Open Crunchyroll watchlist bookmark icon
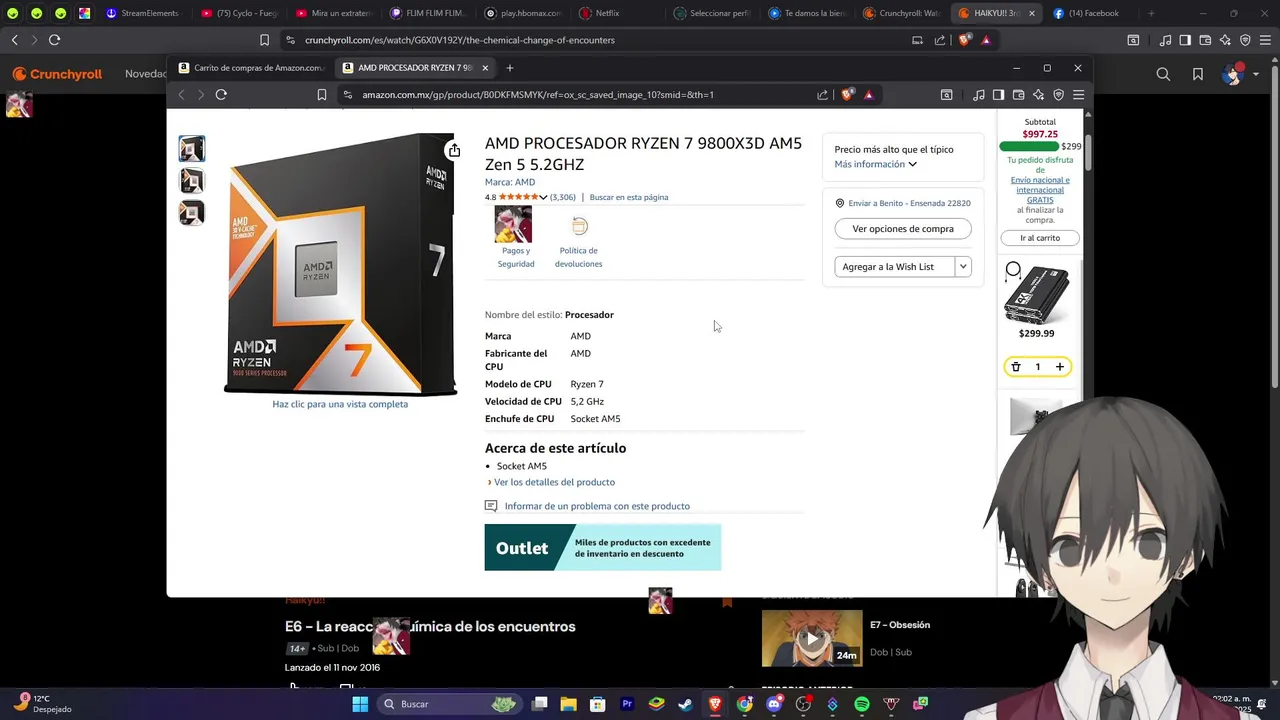This screenshot has height=720, width=1280. 1198,74
